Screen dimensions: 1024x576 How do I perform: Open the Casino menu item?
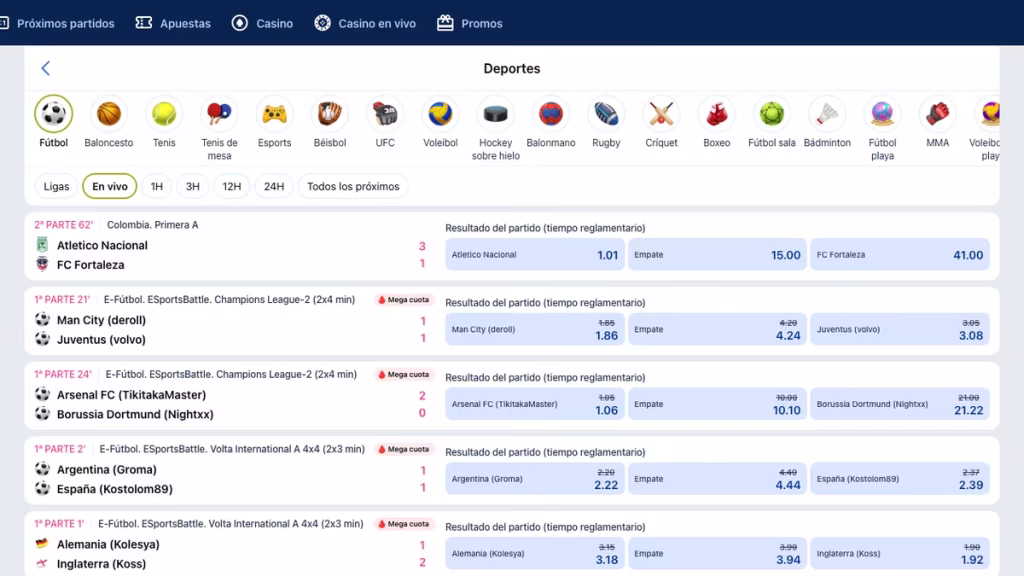tap(274, 24)
